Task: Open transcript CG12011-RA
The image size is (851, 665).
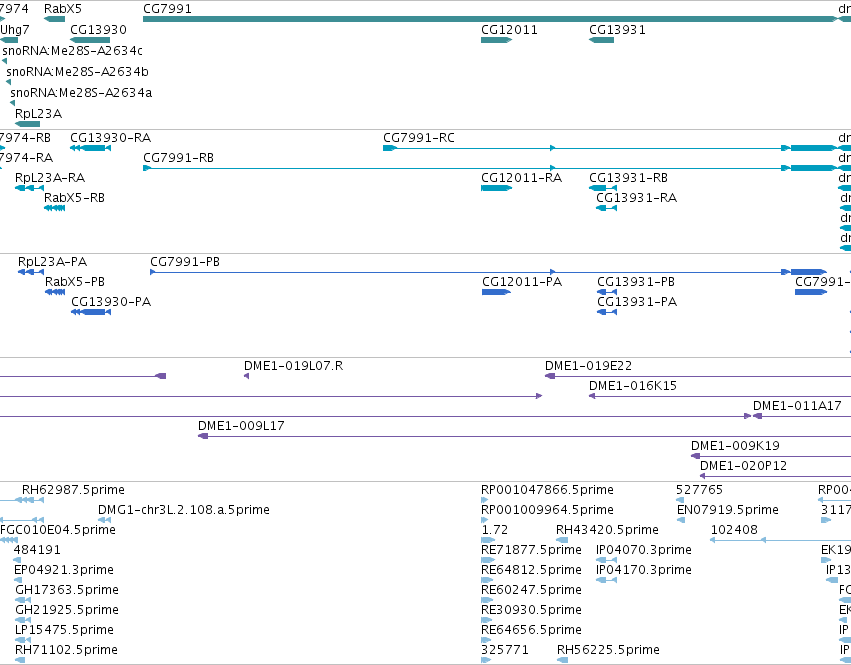Action: click(497, 188)
